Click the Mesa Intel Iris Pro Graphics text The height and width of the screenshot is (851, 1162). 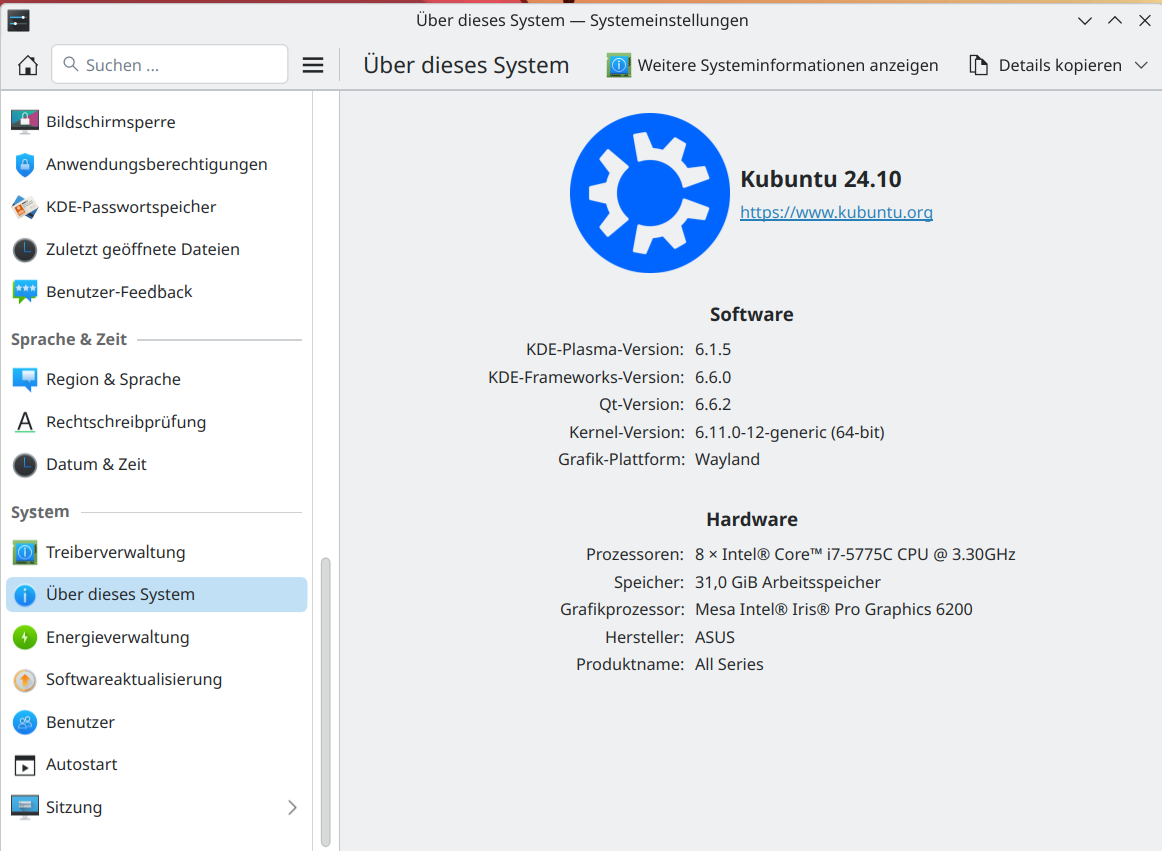point(834,609)
